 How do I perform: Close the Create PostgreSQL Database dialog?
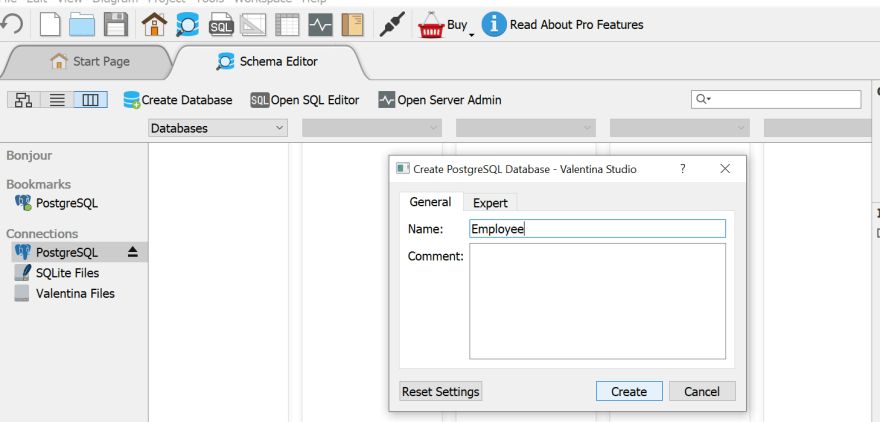(x=725, y=168)
